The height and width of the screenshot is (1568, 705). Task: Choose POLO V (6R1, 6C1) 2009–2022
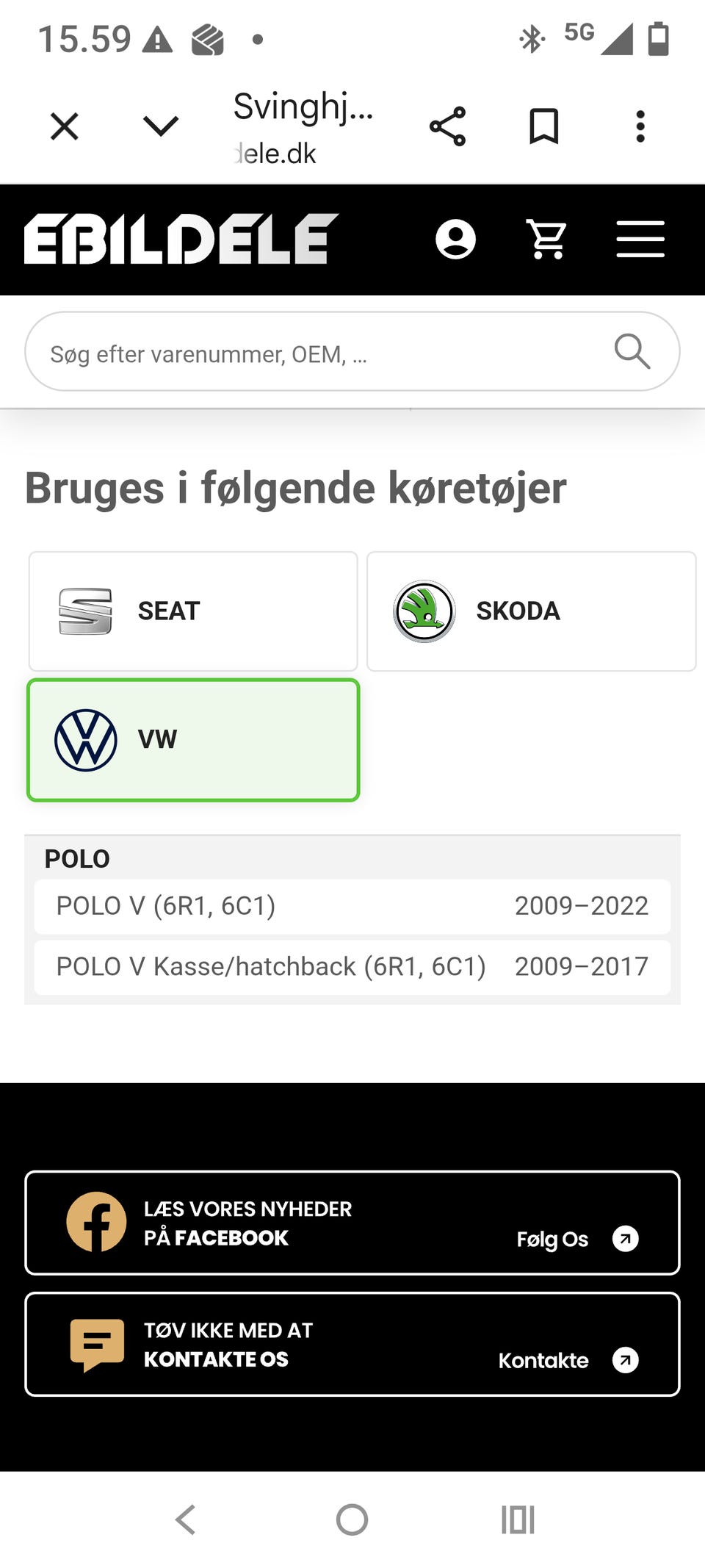click(352, 906)
